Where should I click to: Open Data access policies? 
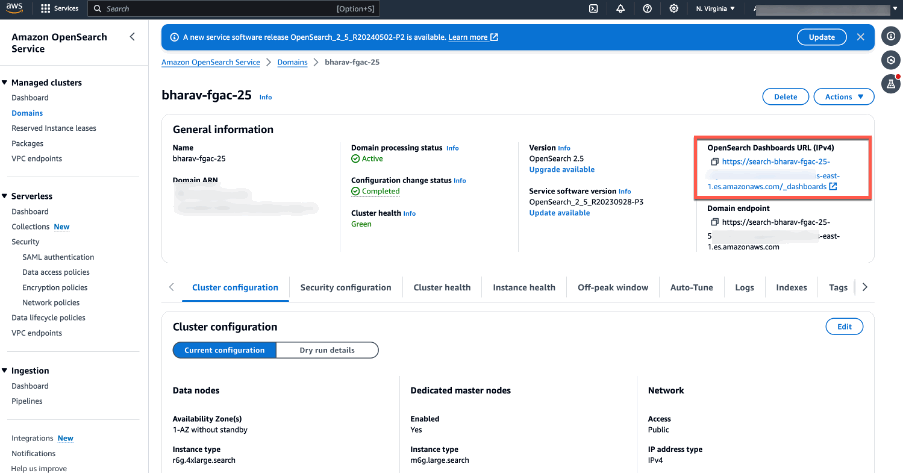56,272
